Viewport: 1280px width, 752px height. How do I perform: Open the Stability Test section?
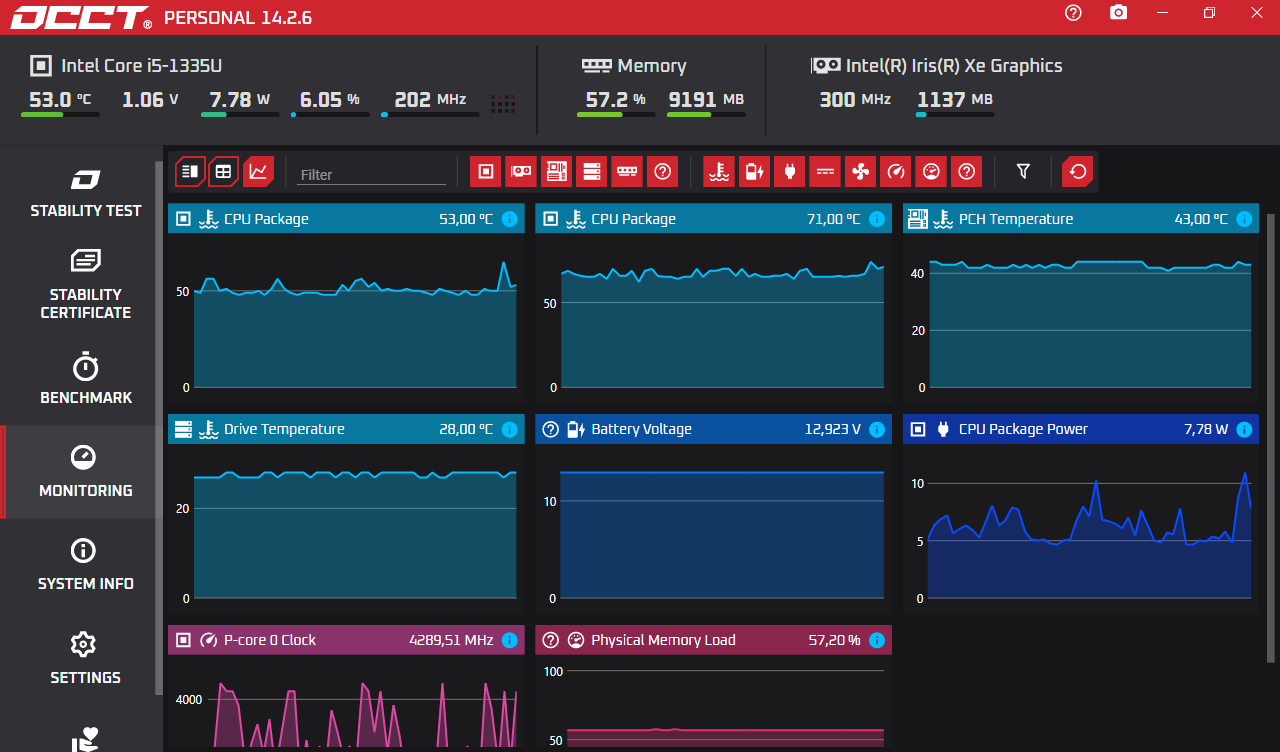(86, 193)
